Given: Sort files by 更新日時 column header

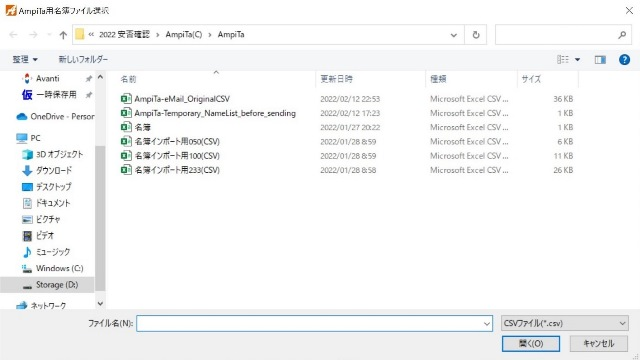Looking at the screenshot, I should pos(336,79).
